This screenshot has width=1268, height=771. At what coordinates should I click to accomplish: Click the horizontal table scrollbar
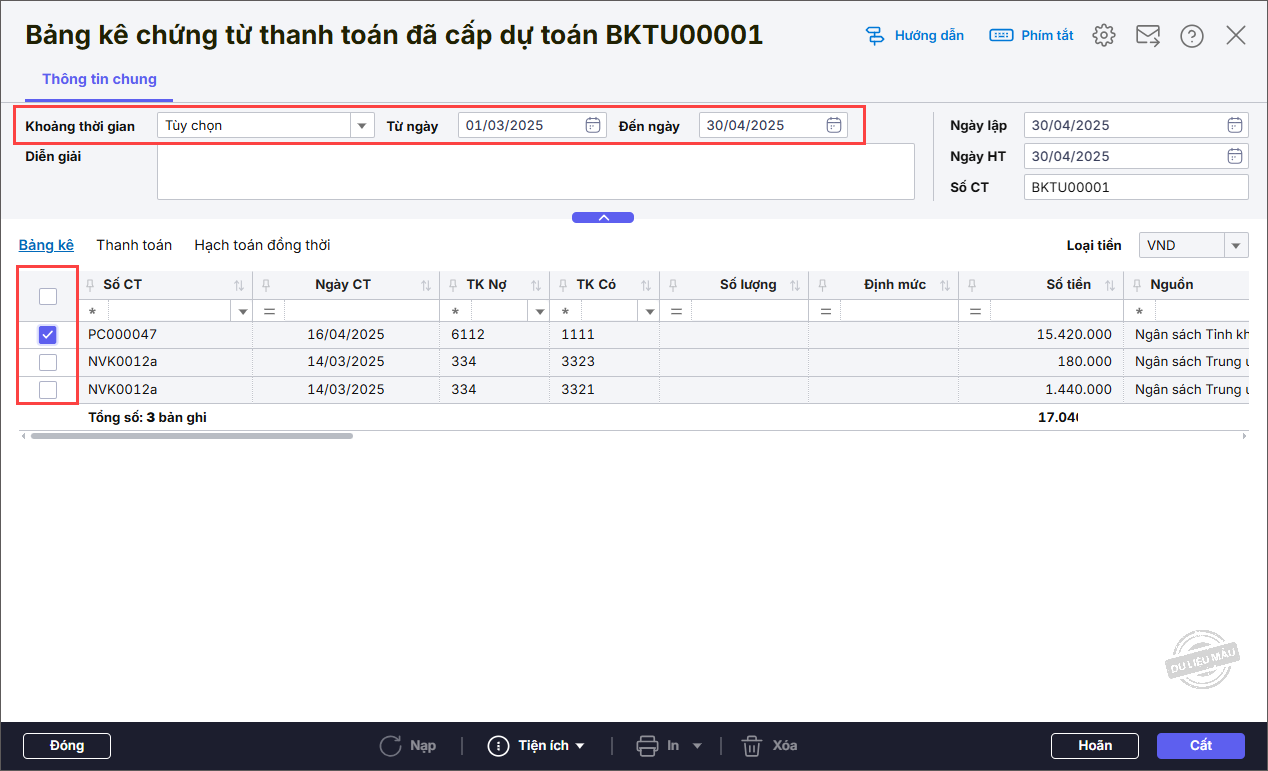tap(191, 436)
